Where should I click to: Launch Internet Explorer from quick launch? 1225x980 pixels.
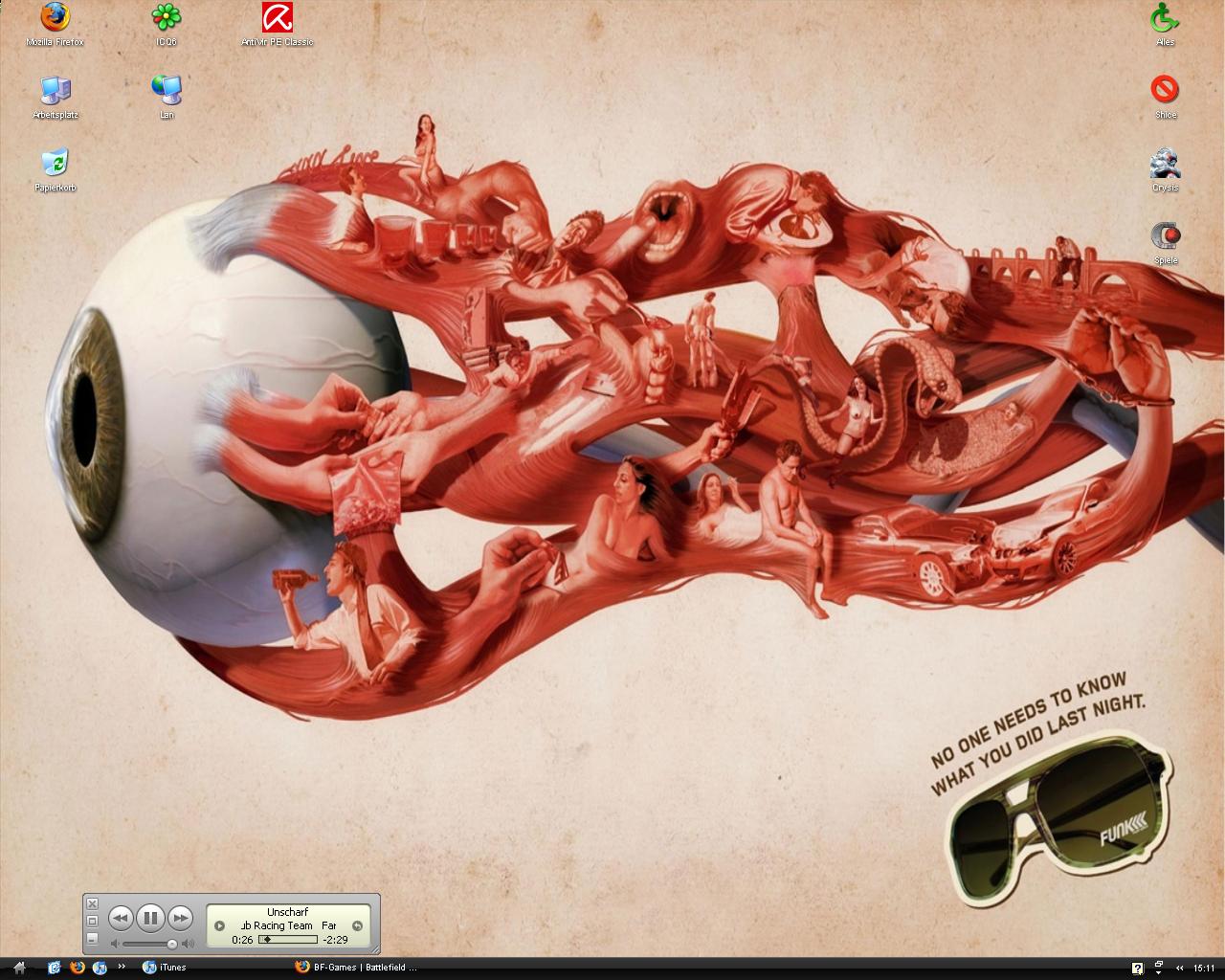tap(55, 968)
